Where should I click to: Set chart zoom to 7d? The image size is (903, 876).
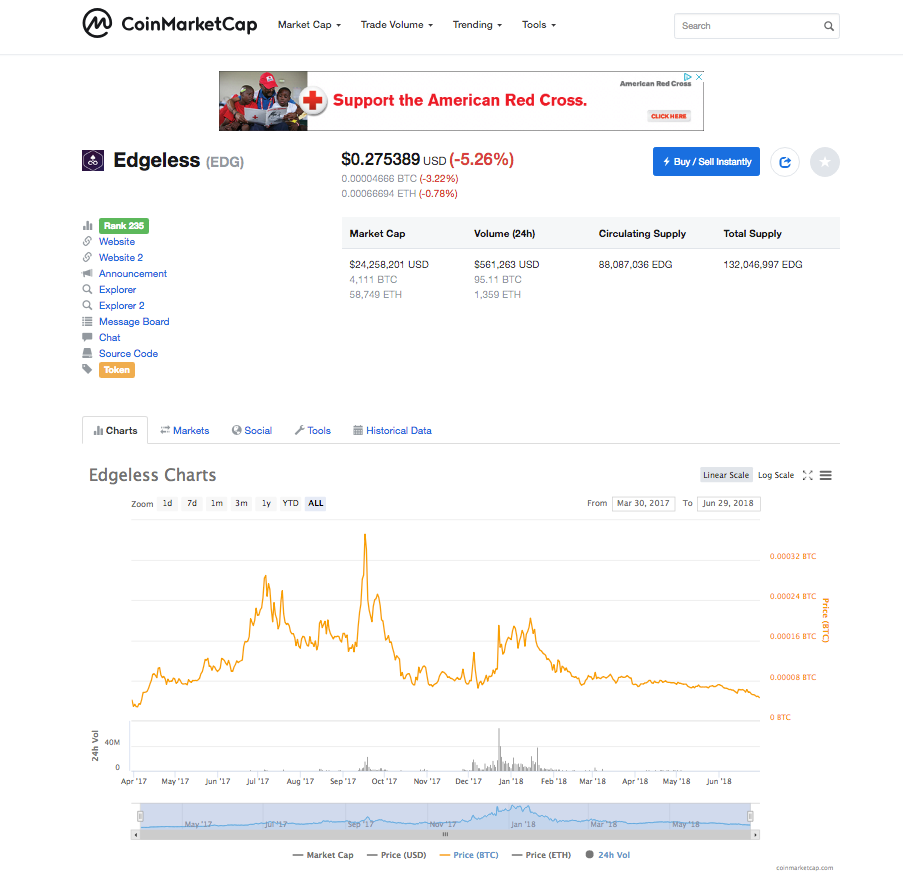(x=192, y=503)
